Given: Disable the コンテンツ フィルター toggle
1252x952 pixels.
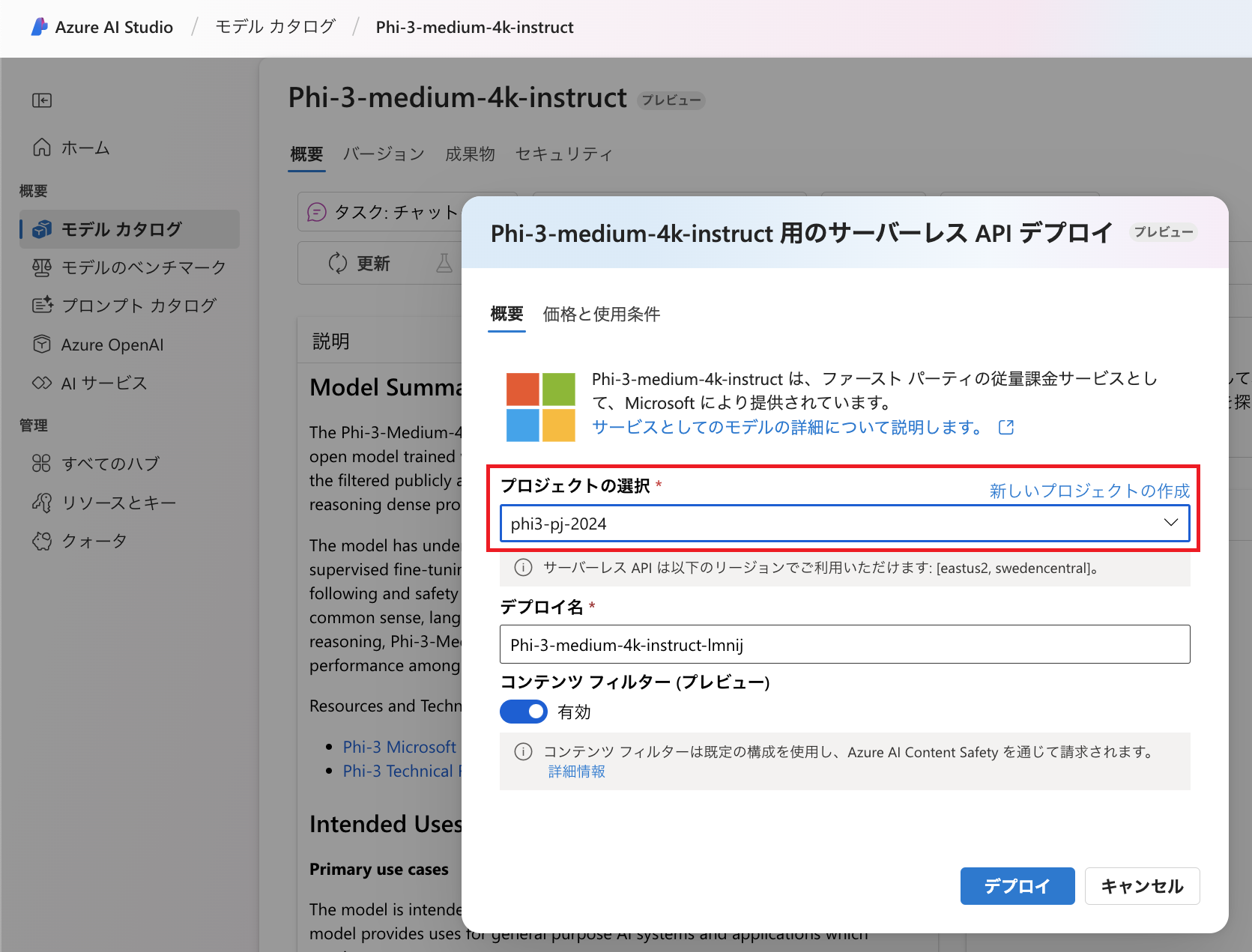Looking at the screenshot, I should tap(524, 712).
